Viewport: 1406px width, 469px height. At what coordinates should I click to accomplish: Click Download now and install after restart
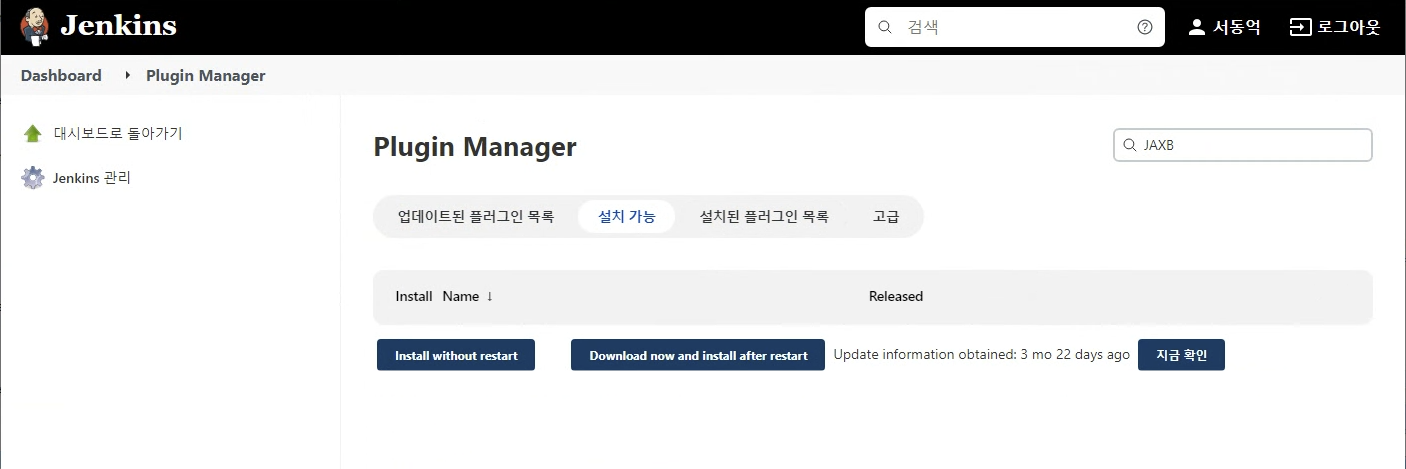pos(698,355)
